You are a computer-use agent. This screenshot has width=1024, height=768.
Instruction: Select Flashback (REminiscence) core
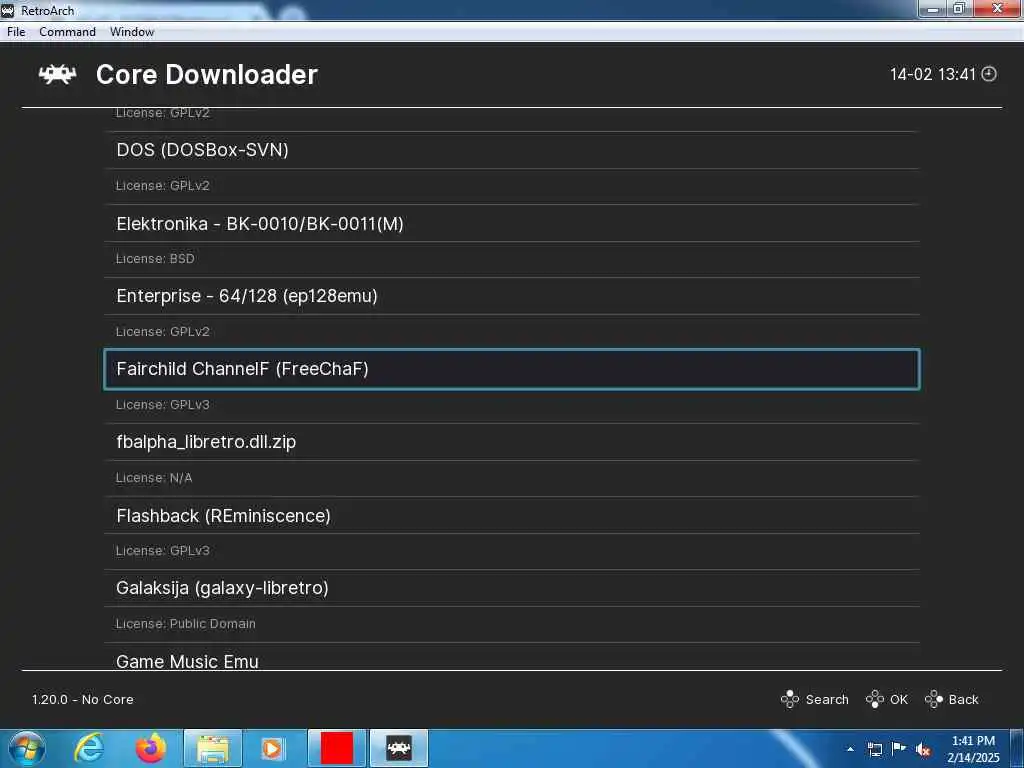[x=511, y=515]
